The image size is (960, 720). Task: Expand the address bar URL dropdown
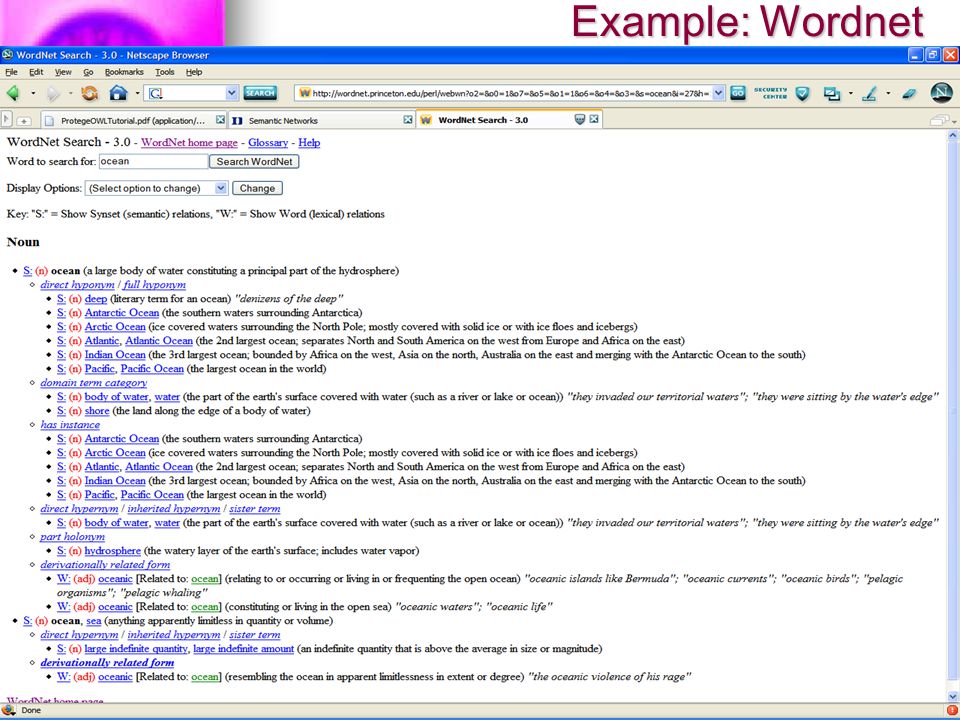pyautogui.click(x=719, y=93)
